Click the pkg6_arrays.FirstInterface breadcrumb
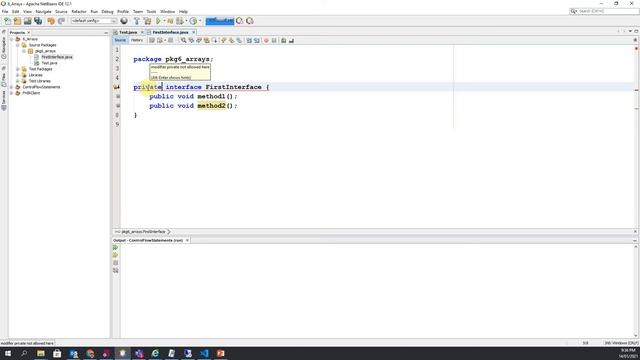Screen dimensions: 640x360 (143, 232)
